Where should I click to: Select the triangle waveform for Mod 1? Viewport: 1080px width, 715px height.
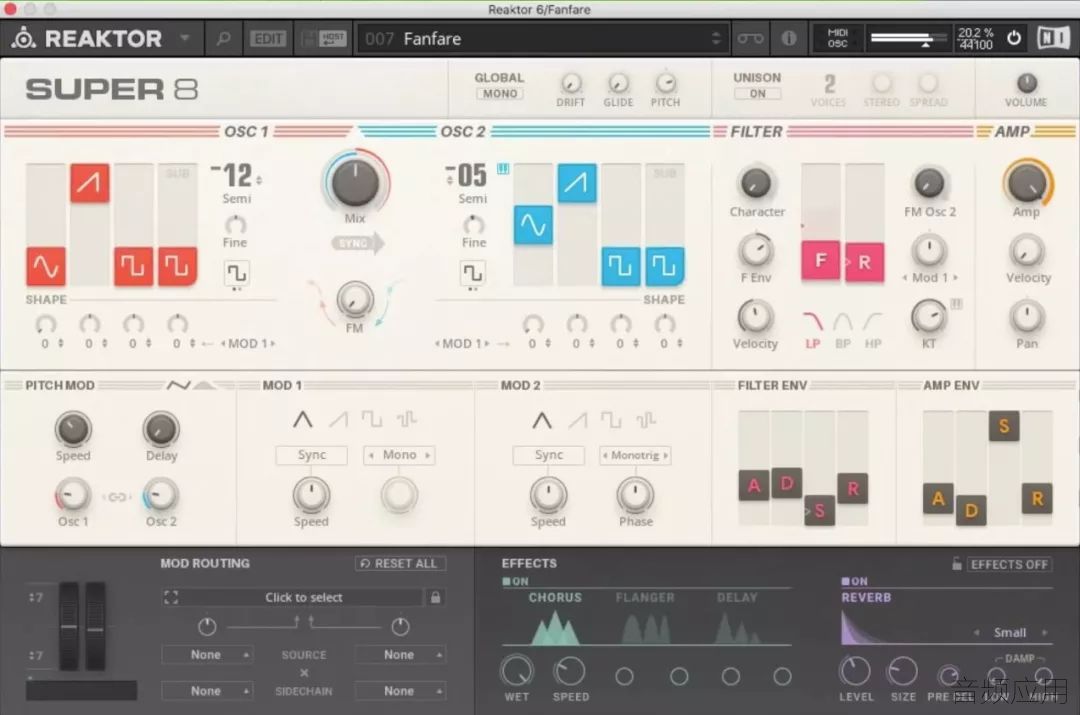[x=302, y=419]
